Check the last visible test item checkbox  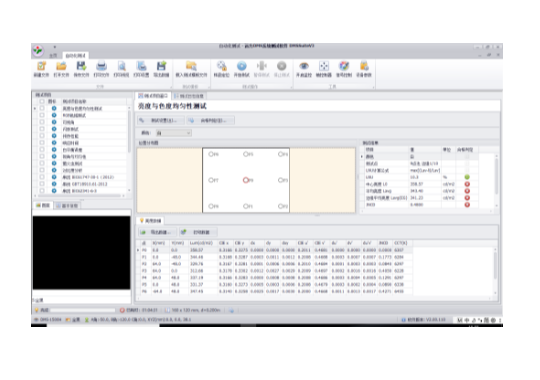tap(42, 191)
